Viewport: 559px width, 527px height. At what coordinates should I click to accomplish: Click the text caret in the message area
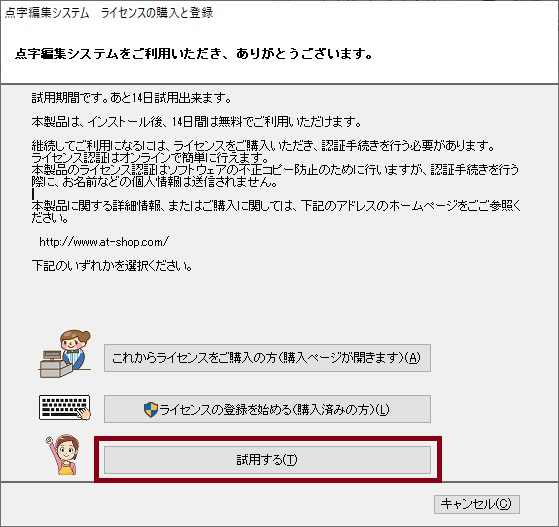click(x=33, y=194)
